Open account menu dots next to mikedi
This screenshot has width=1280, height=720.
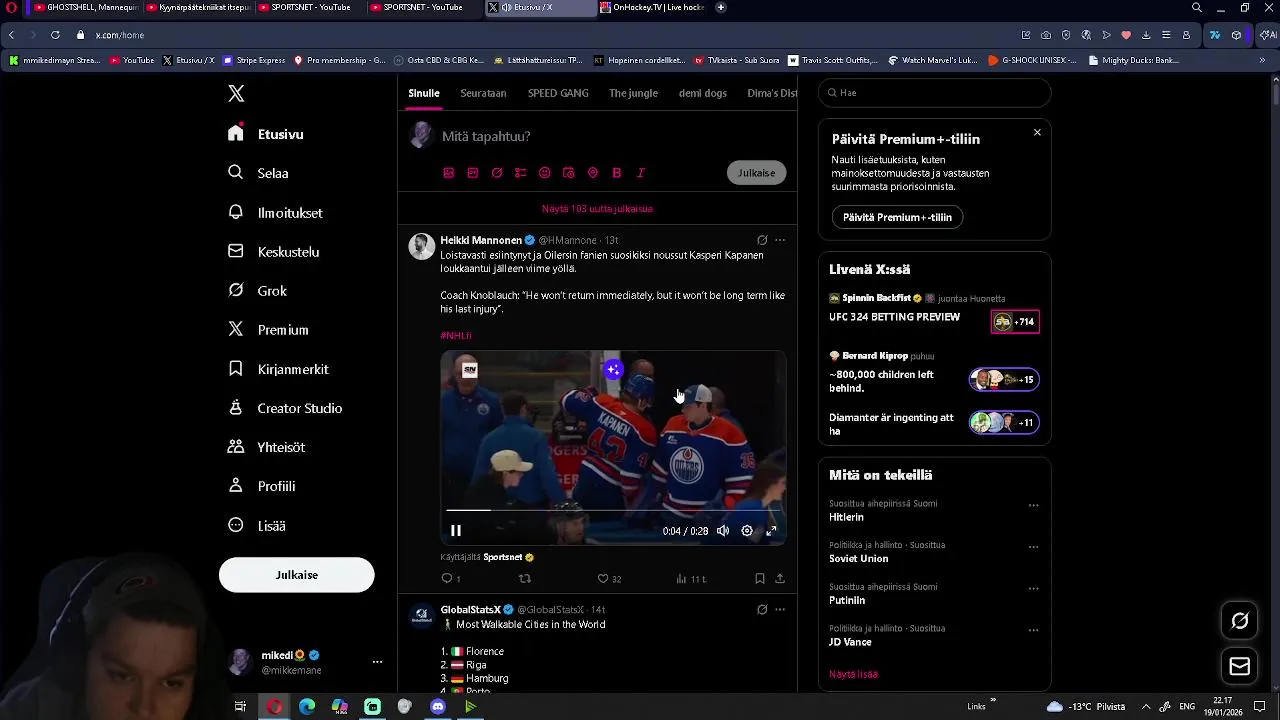[377, 662]
